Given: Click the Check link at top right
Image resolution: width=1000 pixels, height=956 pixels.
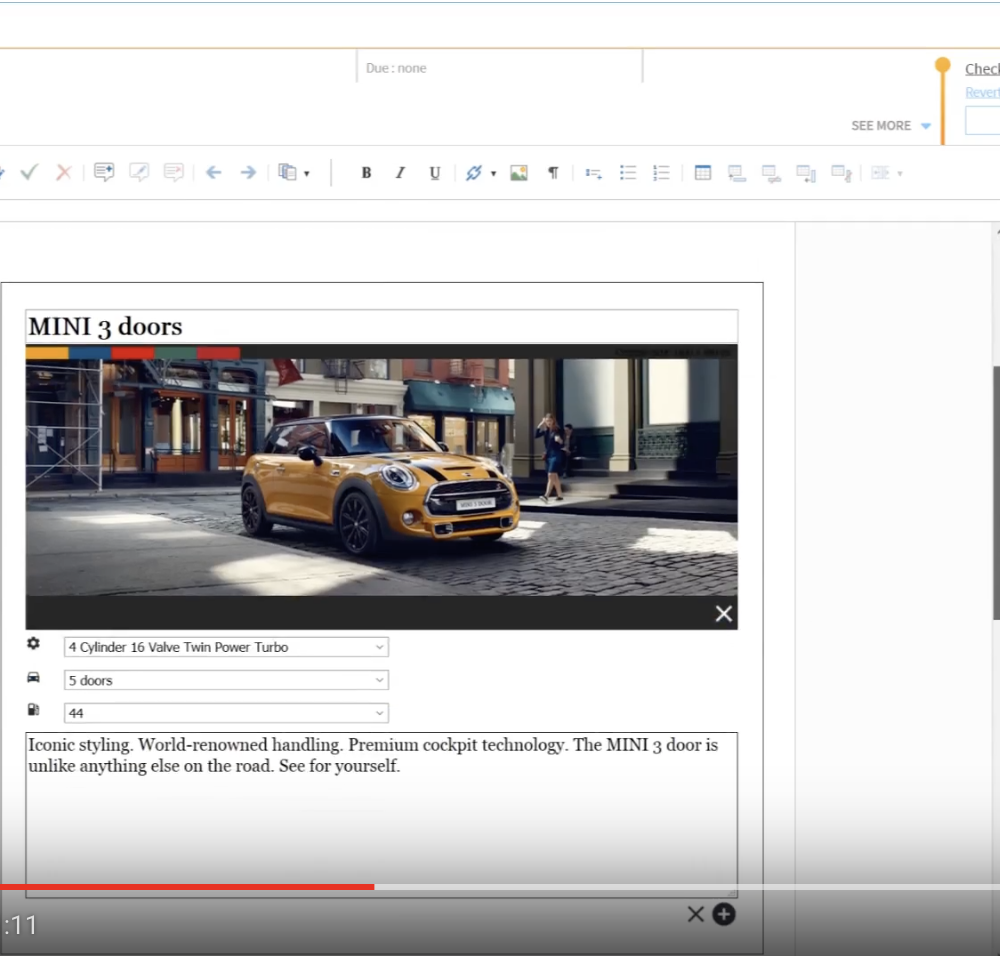Looking at the screenshot, I should click(982, 69).
